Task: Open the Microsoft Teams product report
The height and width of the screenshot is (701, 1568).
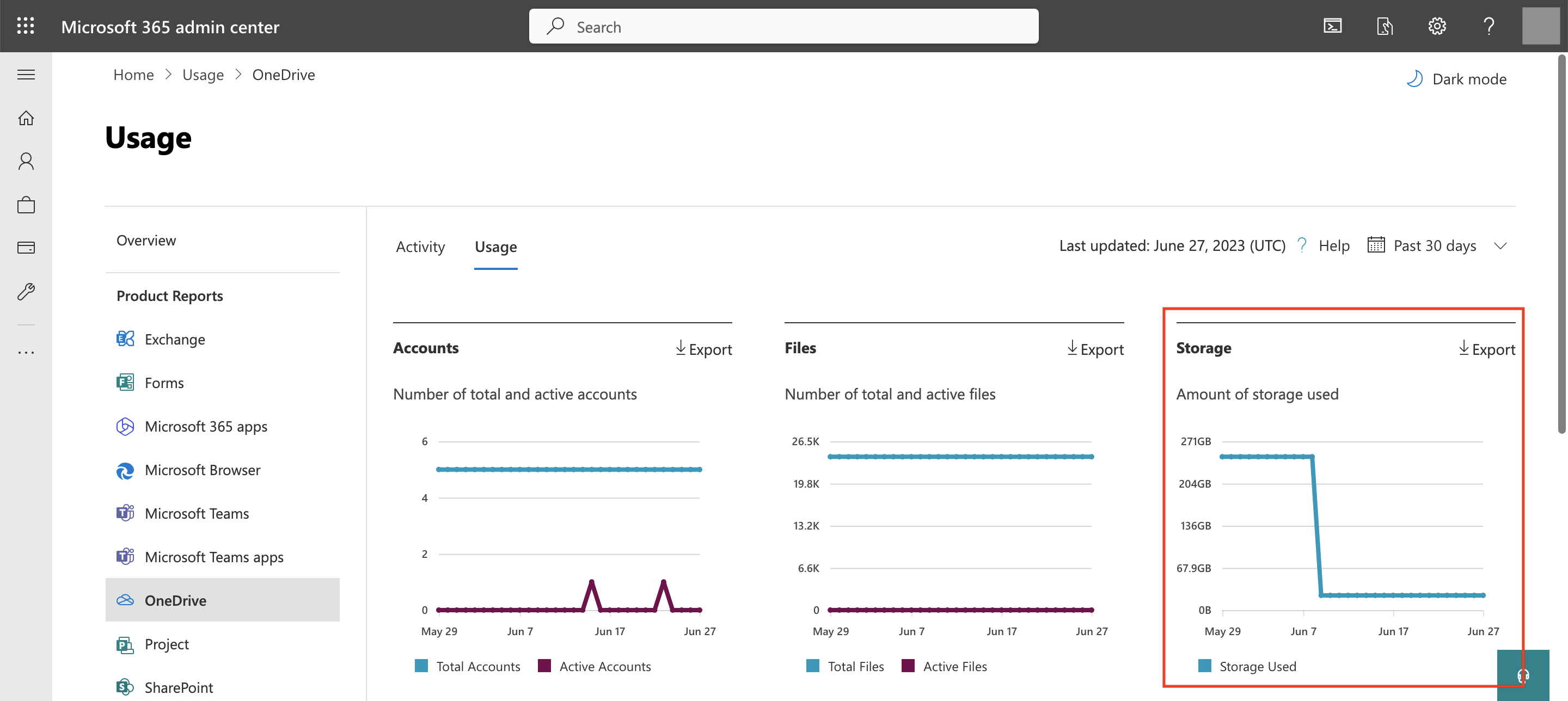Action: [222, 513]
